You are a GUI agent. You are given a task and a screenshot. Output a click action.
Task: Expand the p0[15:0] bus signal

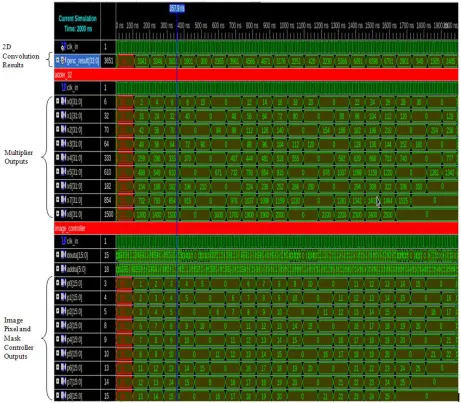point(58,283)
